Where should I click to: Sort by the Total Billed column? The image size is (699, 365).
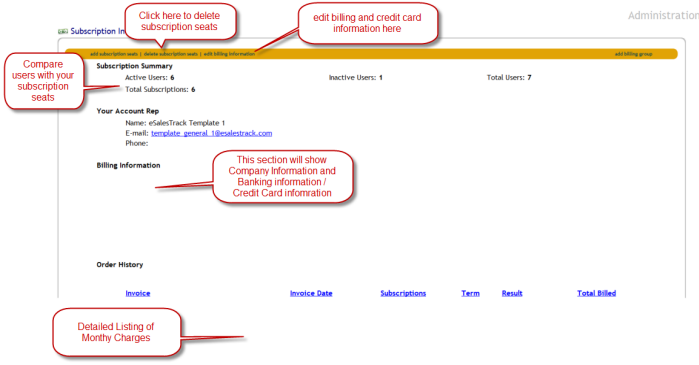[x=596, y=293]
